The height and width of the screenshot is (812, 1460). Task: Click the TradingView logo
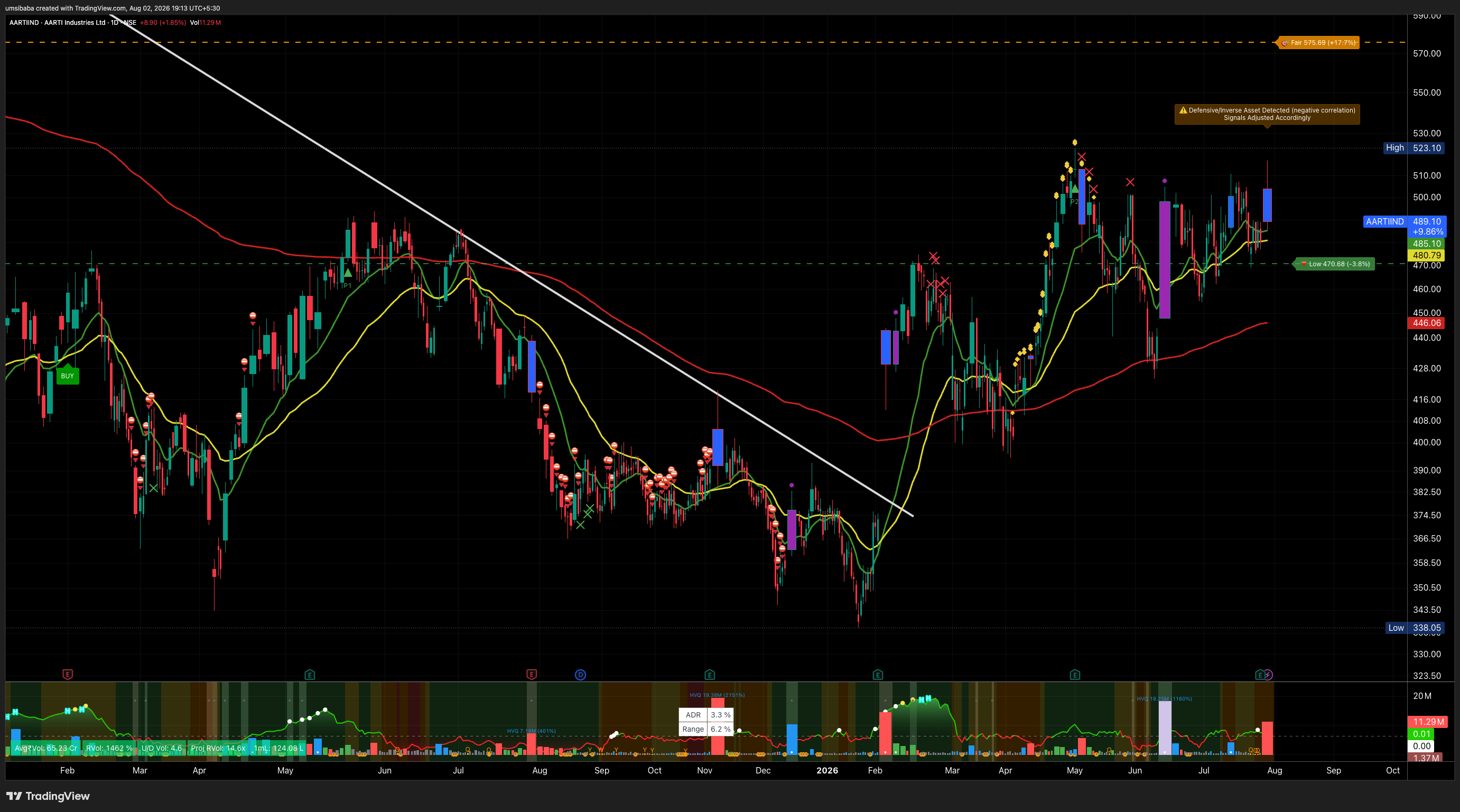coord(48,796)
